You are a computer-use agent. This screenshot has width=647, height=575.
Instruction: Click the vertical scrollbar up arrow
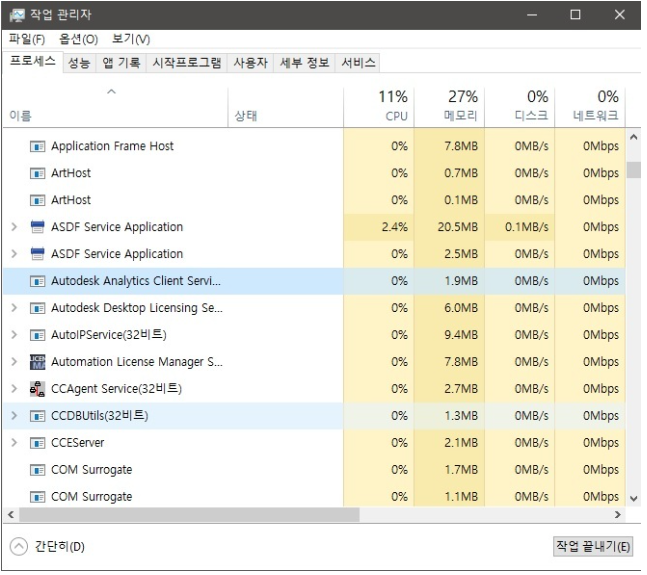[x=635, y=137]
